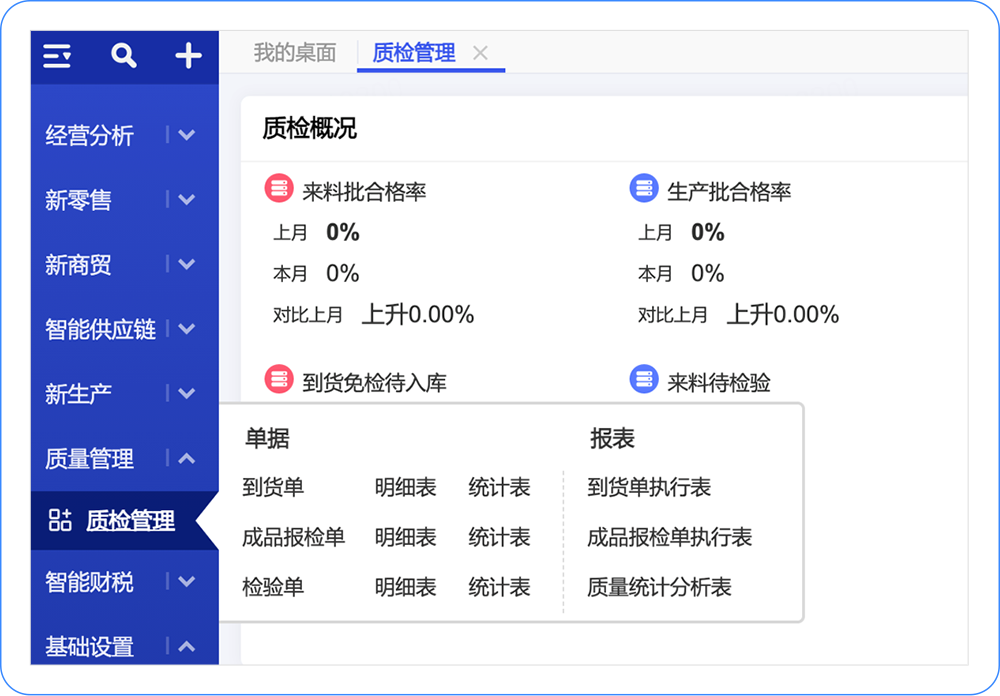Expand the 智能供应链 chevron
This screenshot has width=1000, height=696.
coord(186,329)
